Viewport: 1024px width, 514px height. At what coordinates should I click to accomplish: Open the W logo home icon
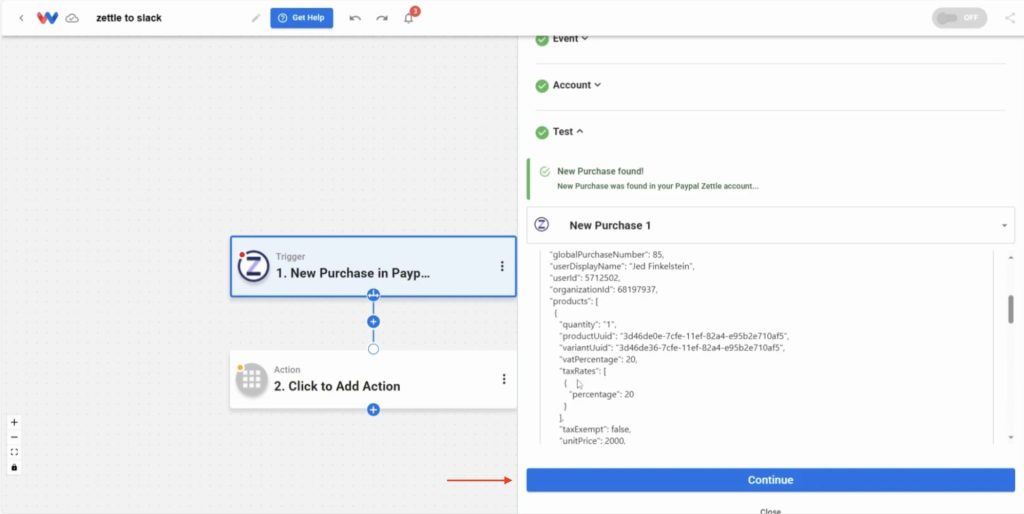click(x=47, y=18)
